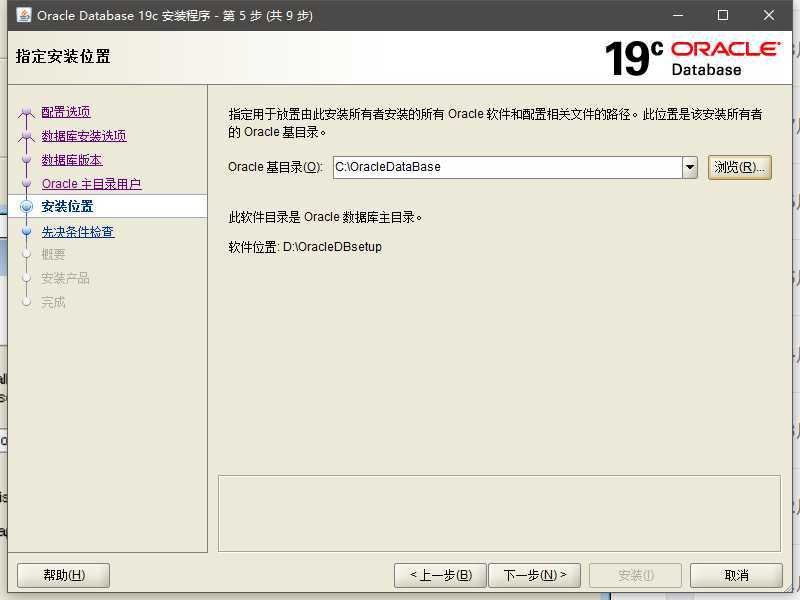
Task: Click the 软件位置 D:\OracleDBsetup text
Action: click(x=305, y=247)
